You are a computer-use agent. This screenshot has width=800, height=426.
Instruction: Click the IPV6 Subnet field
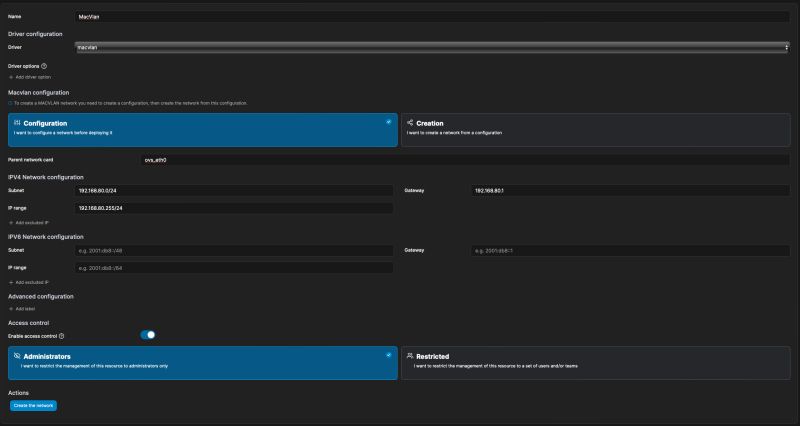[x=234, y=250]
